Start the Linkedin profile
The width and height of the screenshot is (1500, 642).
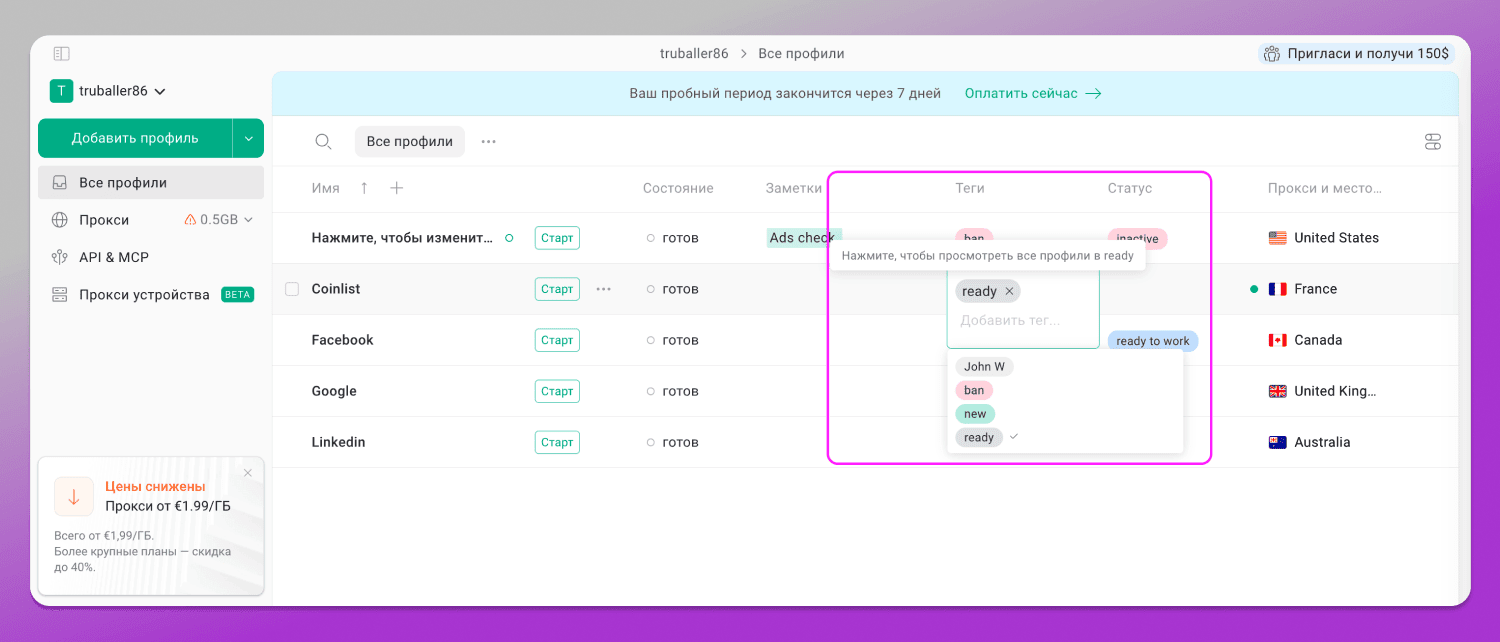pos(557,442)
